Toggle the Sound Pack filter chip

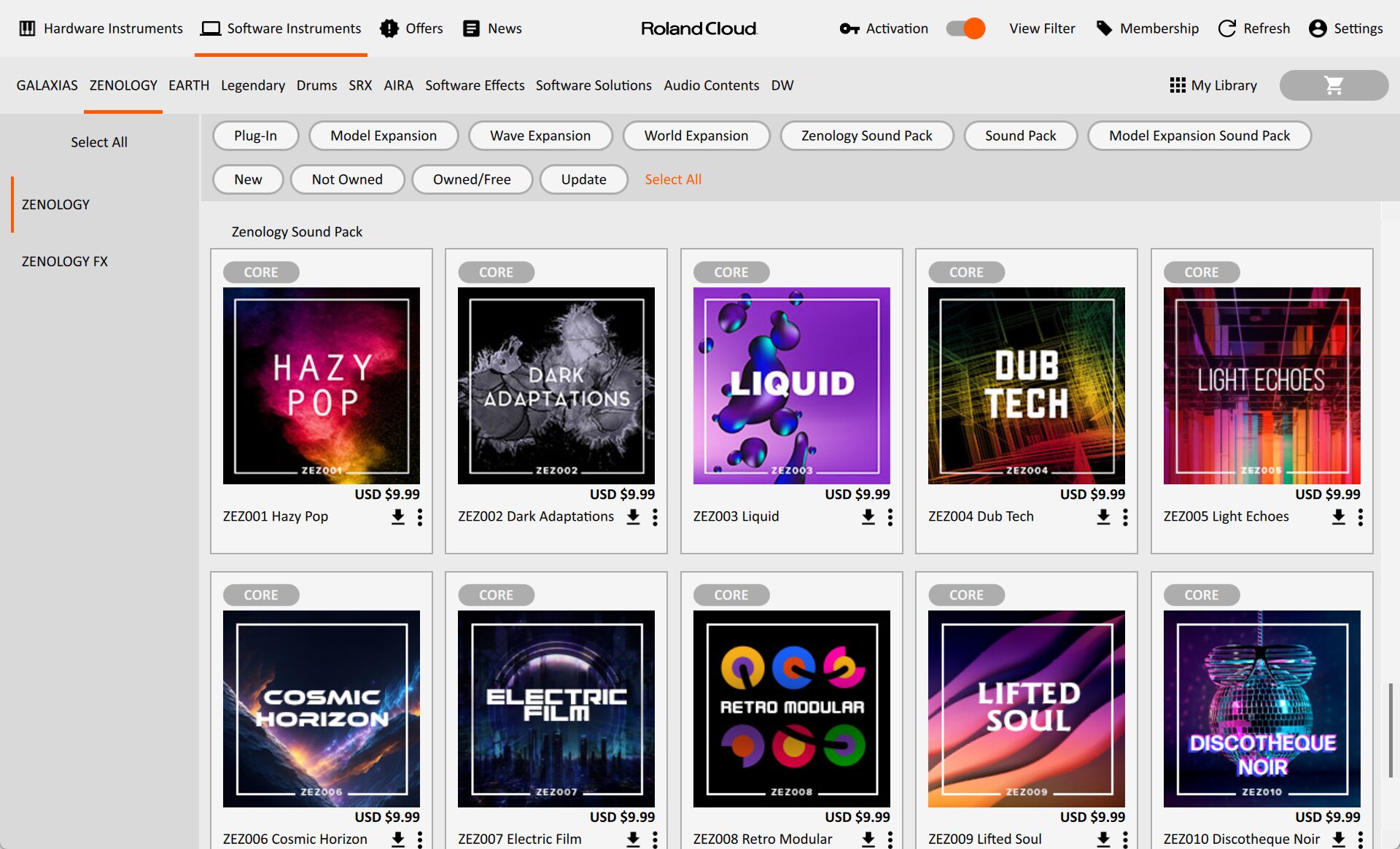pyautogui.click(x=1021, y=136)
